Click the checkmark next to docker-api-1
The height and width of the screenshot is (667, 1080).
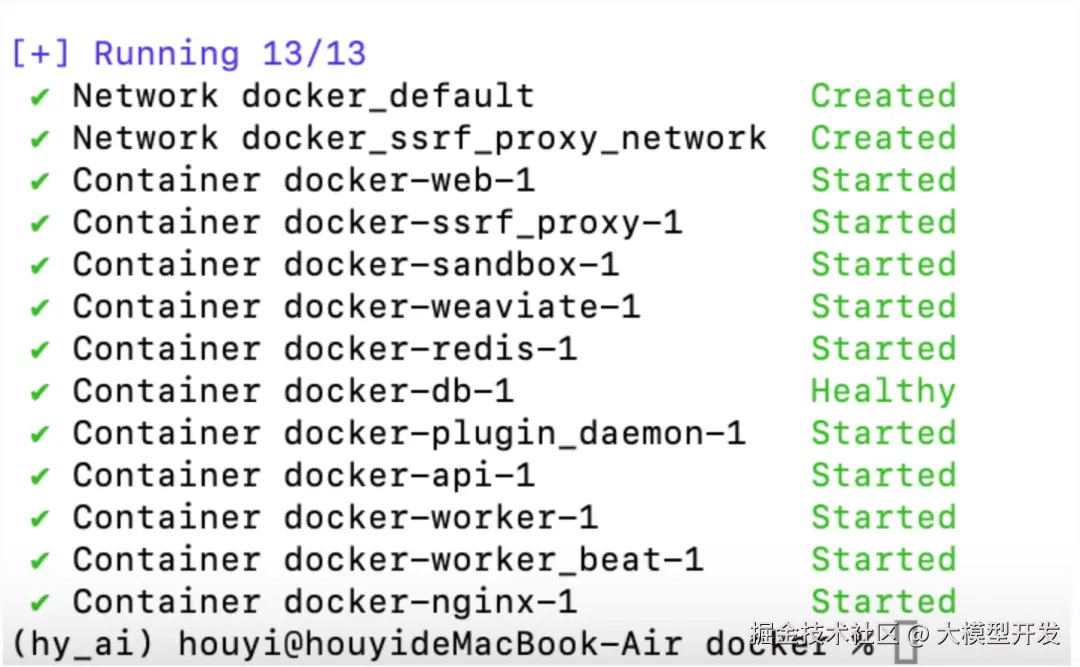[40, 476]
